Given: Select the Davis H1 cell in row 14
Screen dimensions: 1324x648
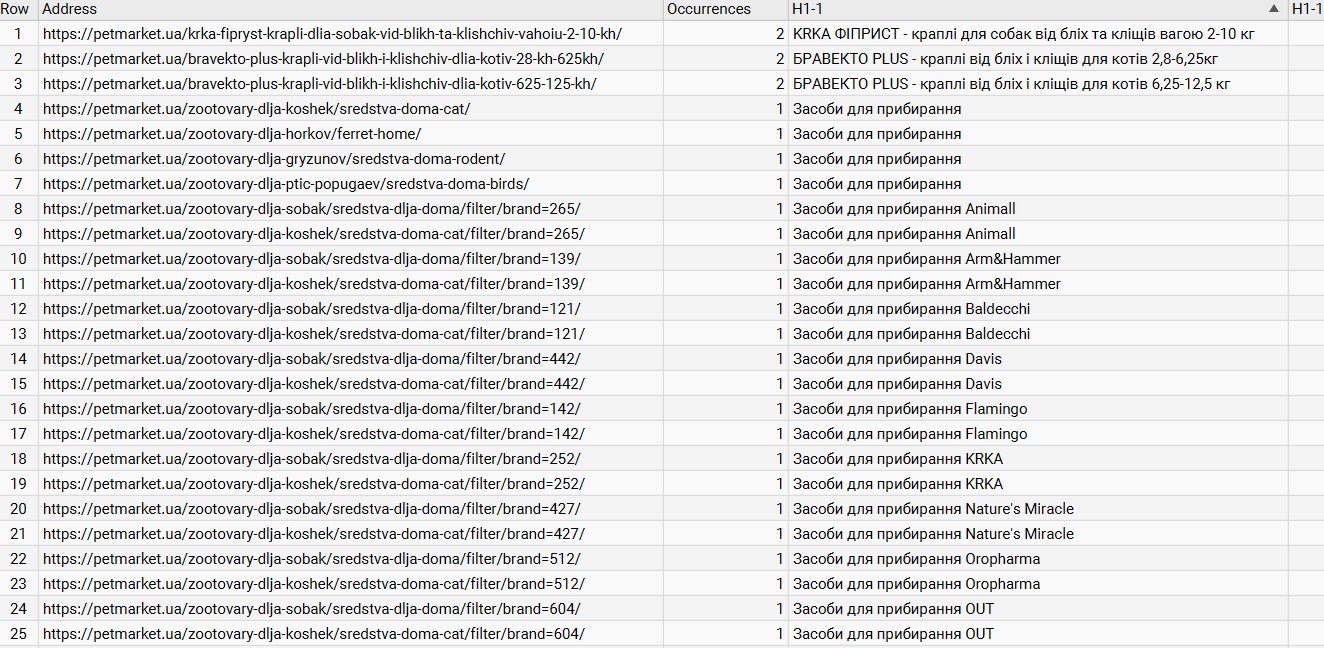Looking at the screenshot, I should [1038, 358].
